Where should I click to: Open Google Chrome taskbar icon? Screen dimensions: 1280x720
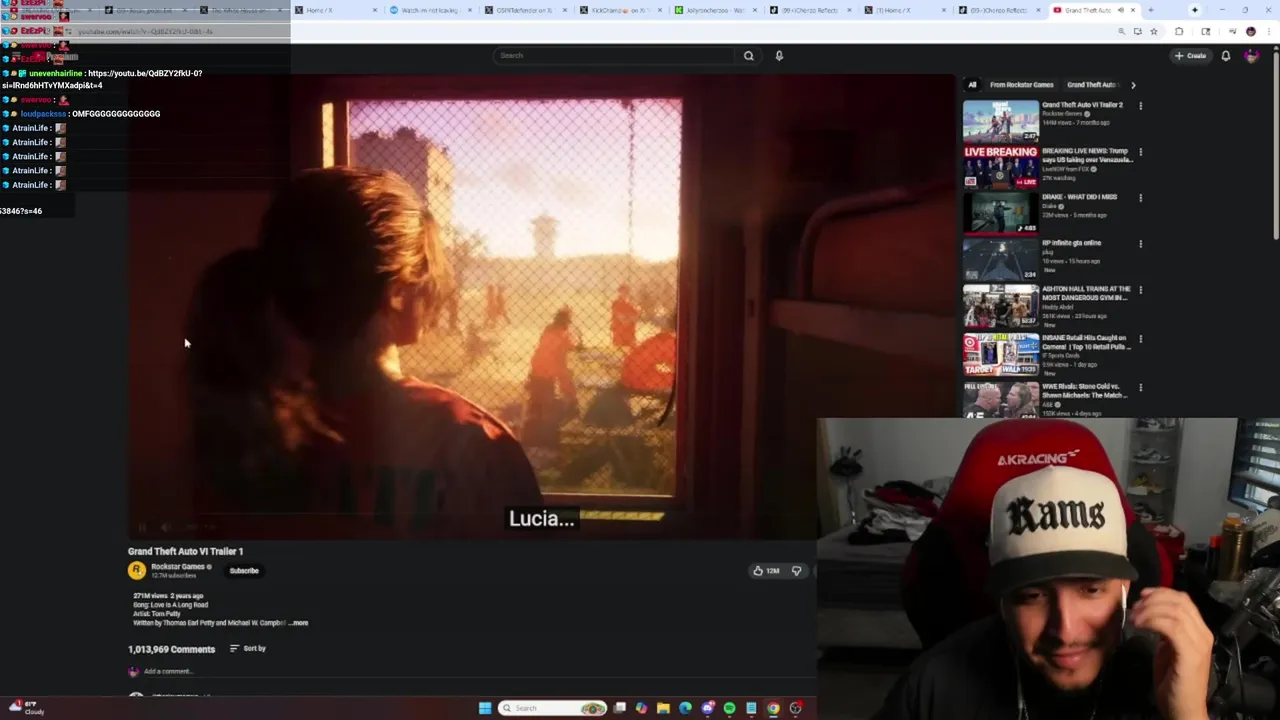773,708
